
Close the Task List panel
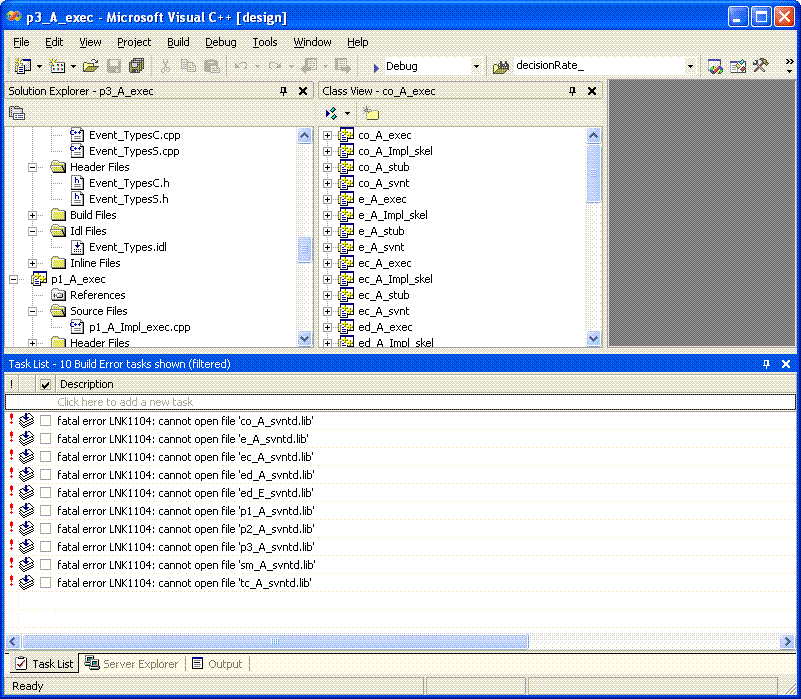click(786, 364)
